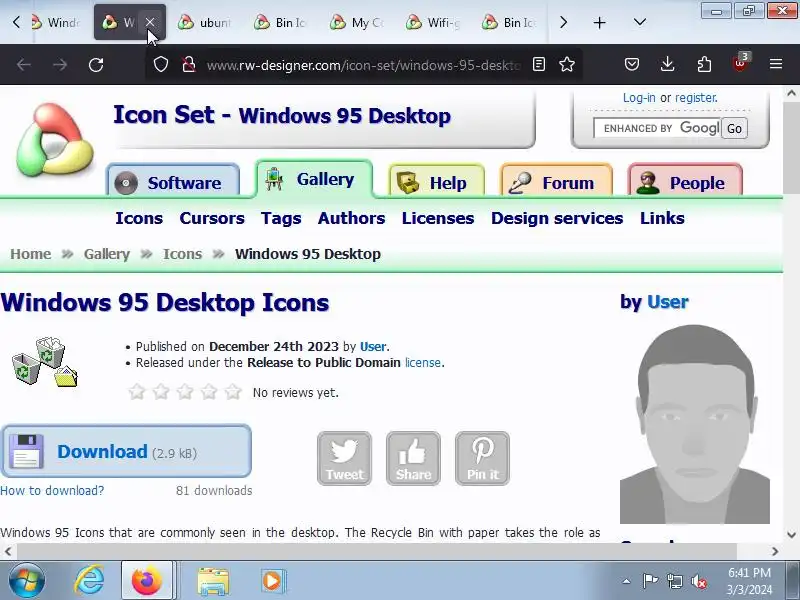
Task: Open the downloads panel icon
Action: (x=667, y=64)
